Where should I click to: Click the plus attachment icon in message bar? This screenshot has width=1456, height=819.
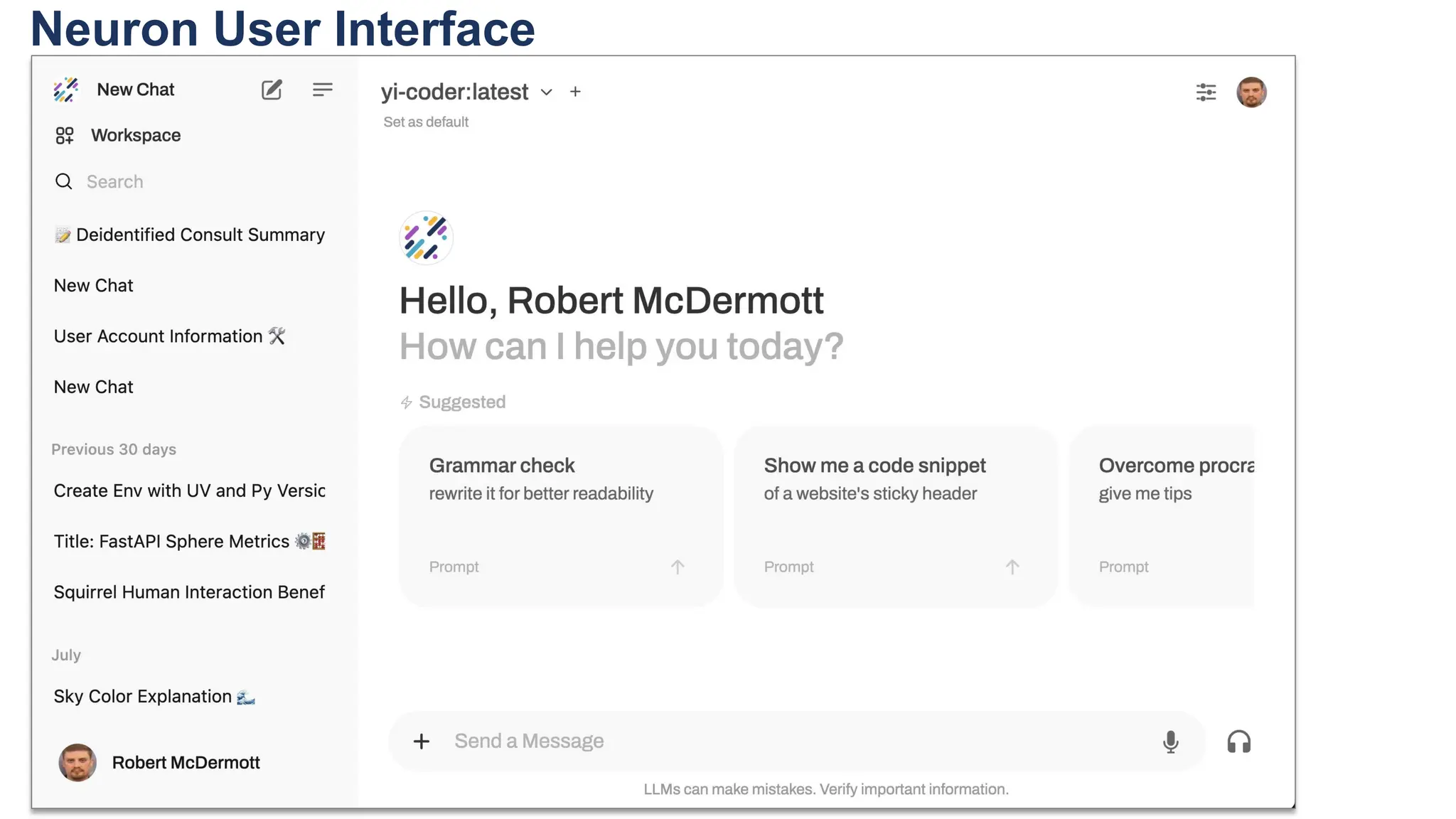(x=422, y=742)
